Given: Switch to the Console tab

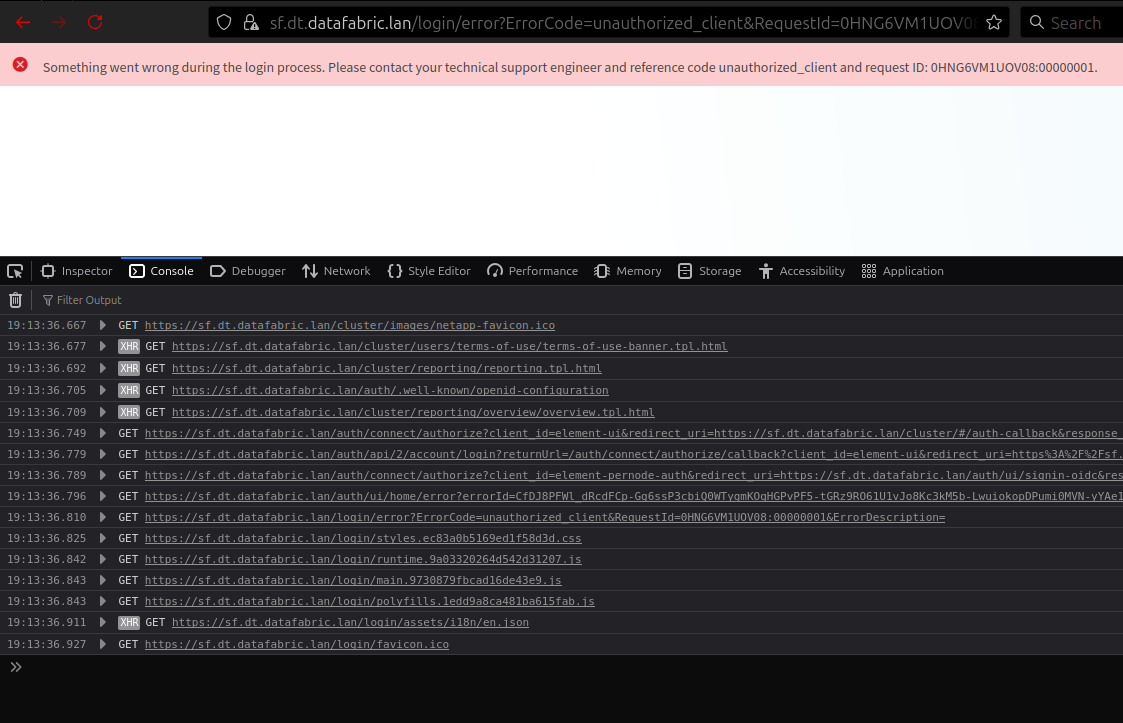Looking at the screenshot, I should pyautogui.click(x=162, y=271).
